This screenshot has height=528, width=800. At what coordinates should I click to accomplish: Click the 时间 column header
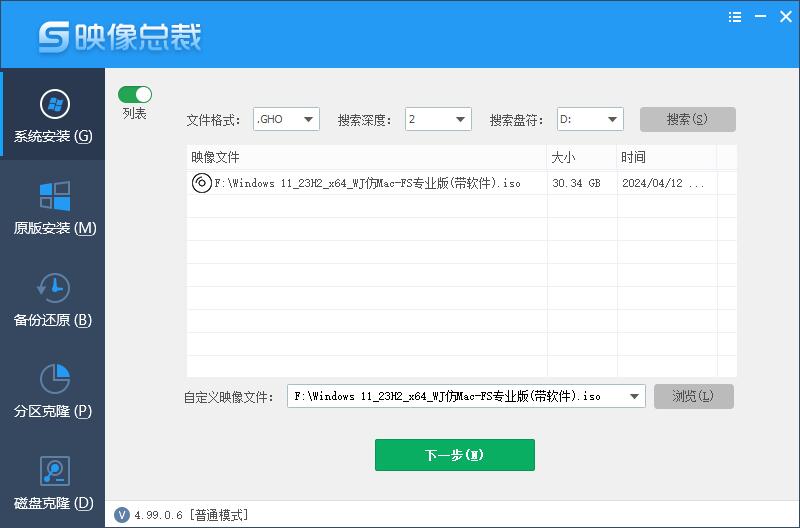click(x=665, y=157)
